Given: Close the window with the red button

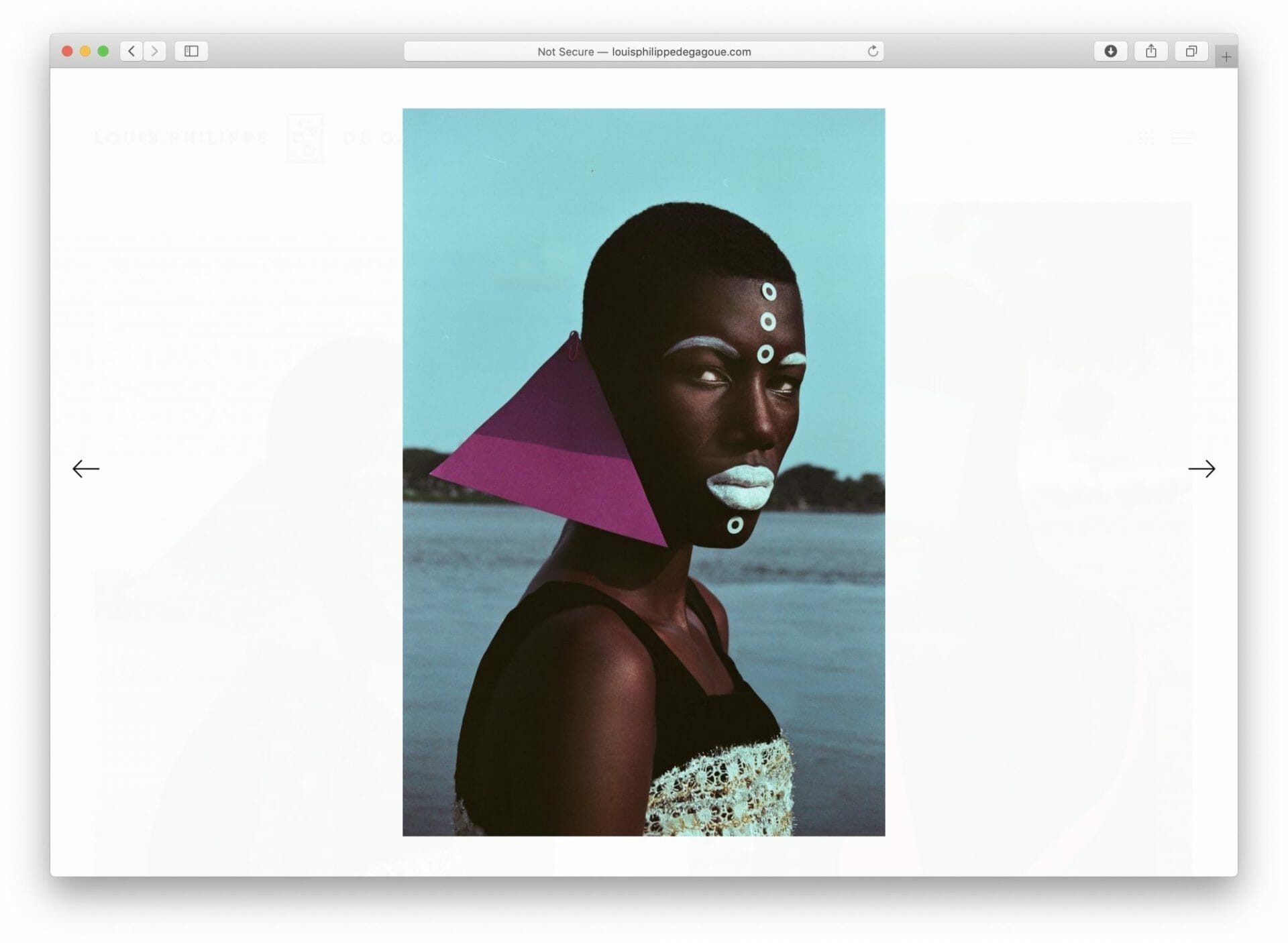Looking at the screenshot, I should (x=67, y=51).
